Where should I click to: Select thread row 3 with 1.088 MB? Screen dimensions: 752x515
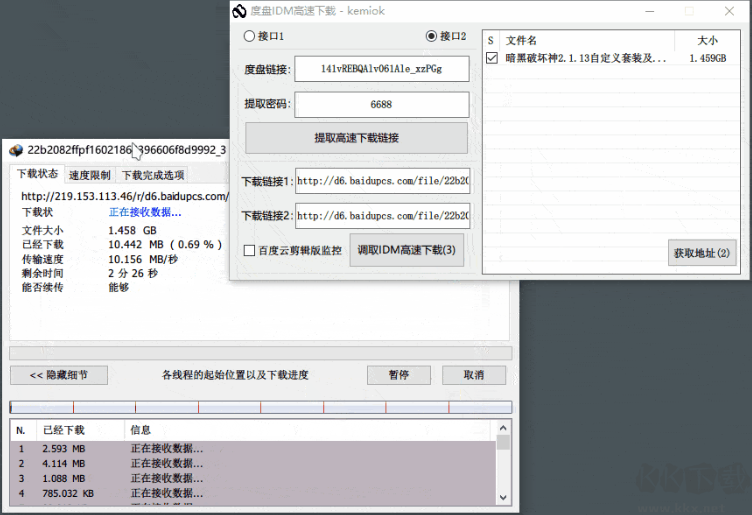click(x=254, y=479)
